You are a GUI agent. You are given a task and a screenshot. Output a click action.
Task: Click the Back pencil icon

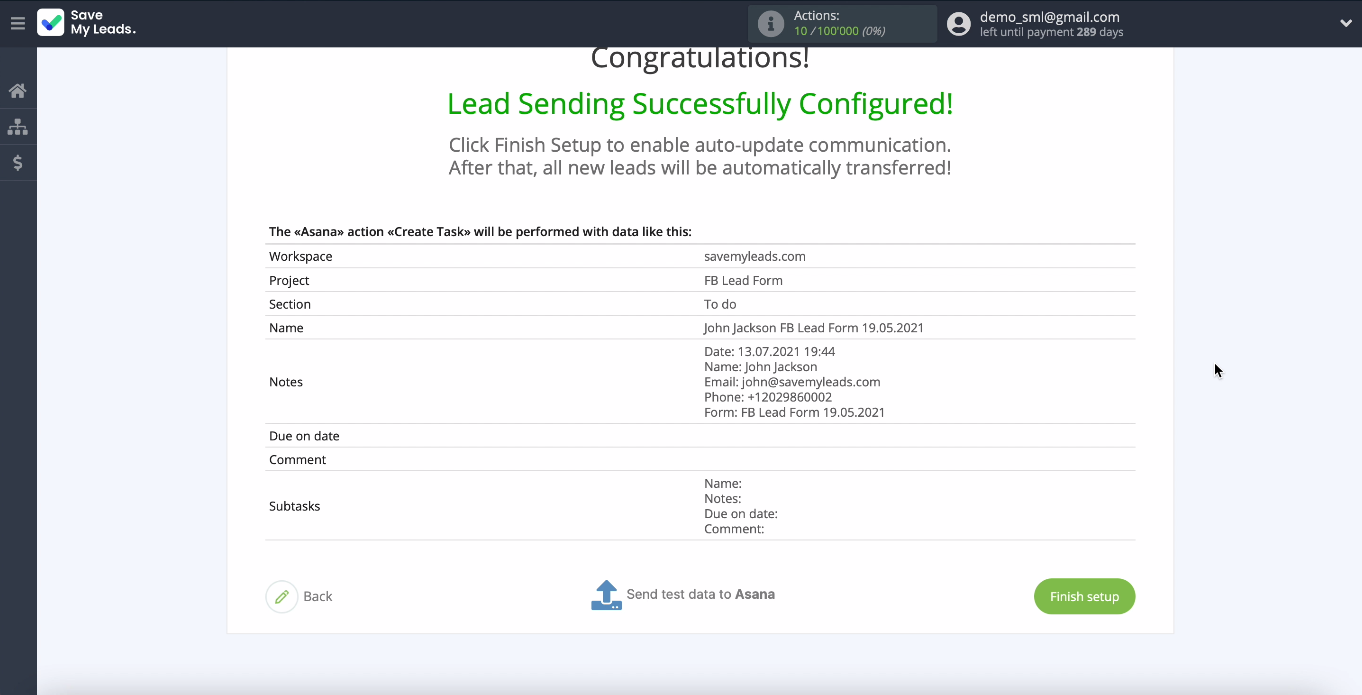(x=282, y=596)
